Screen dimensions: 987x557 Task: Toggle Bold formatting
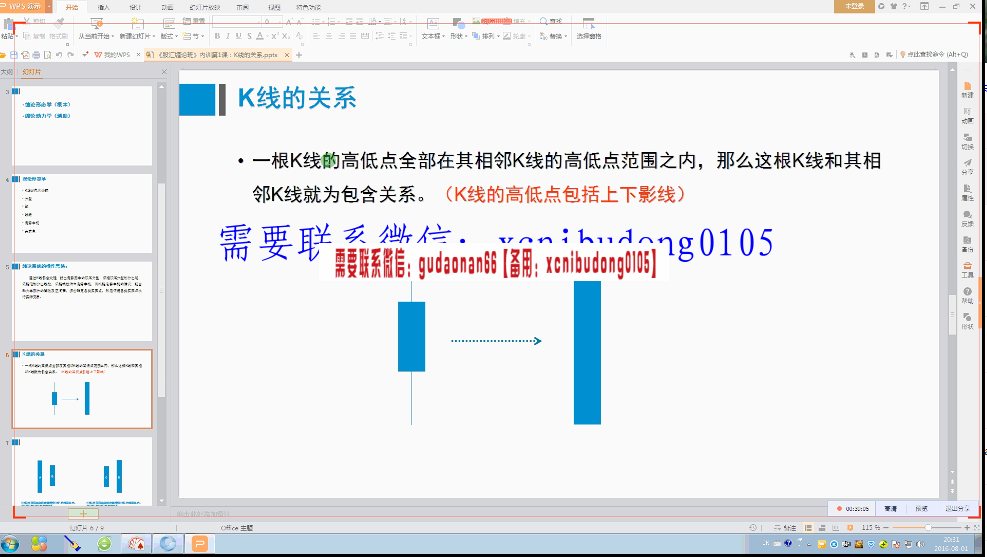pos(217,37)
